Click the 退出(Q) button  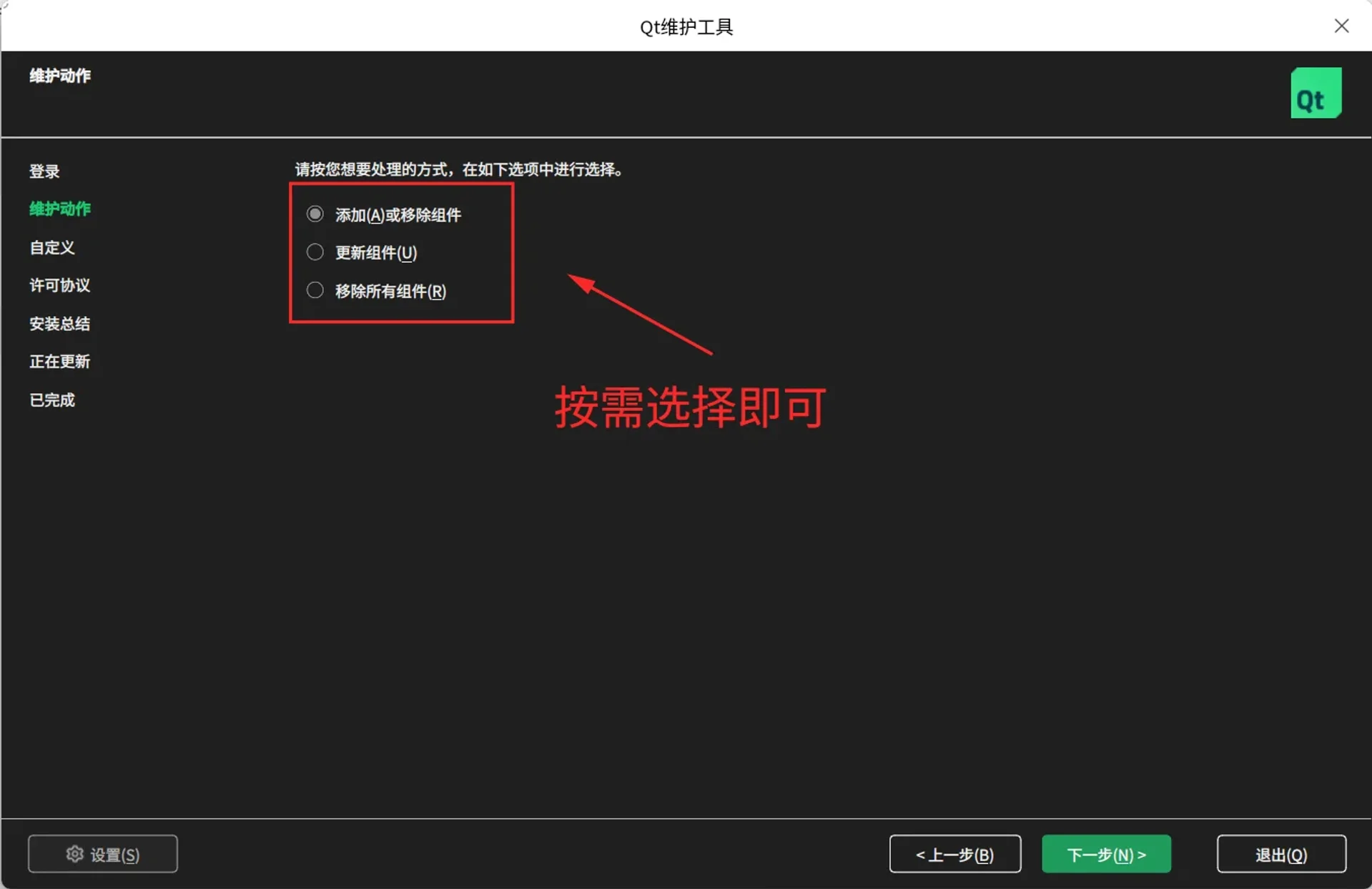pyautogui.click(x=1281, y=853)
